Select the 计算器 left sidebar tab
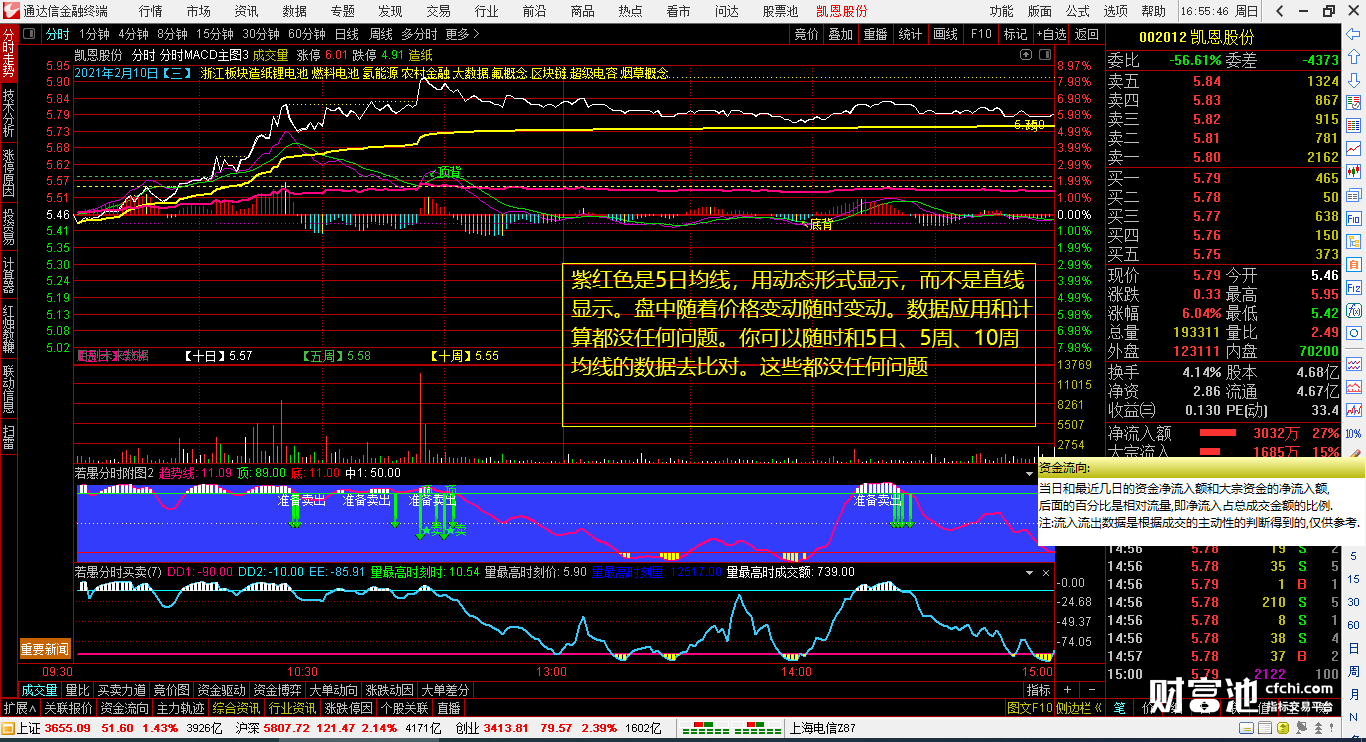Screen dimensions: 1366x742 point(9,277)
